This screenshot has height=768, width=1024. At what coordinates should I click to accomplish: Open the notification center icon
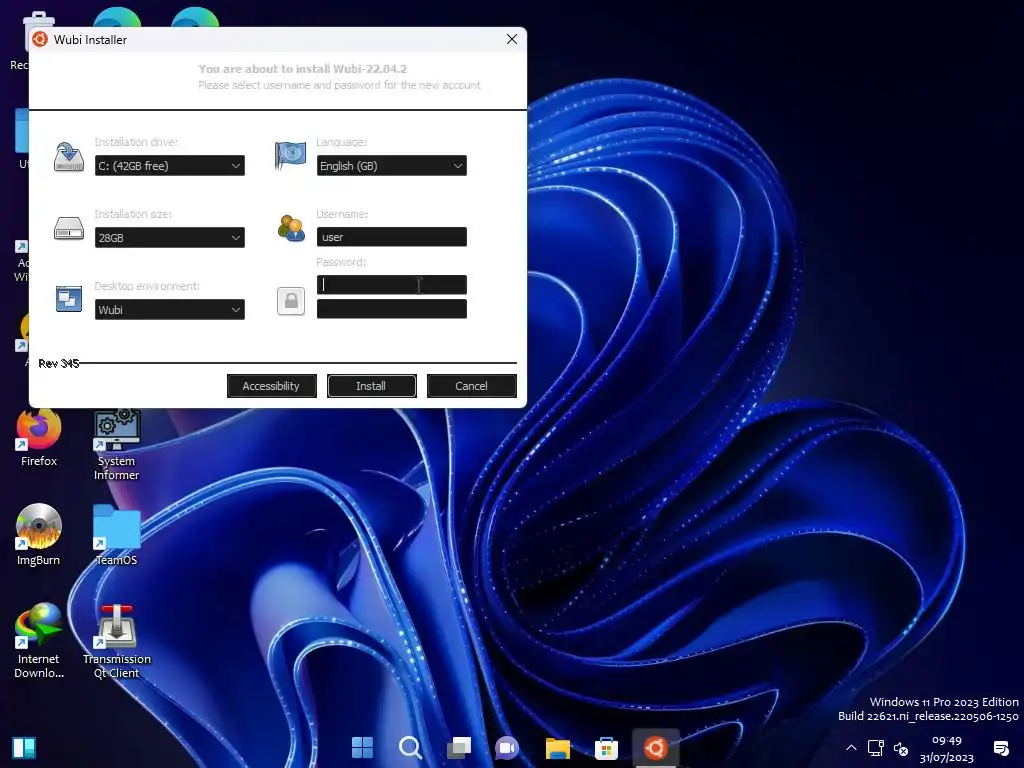click(1001, 748)
